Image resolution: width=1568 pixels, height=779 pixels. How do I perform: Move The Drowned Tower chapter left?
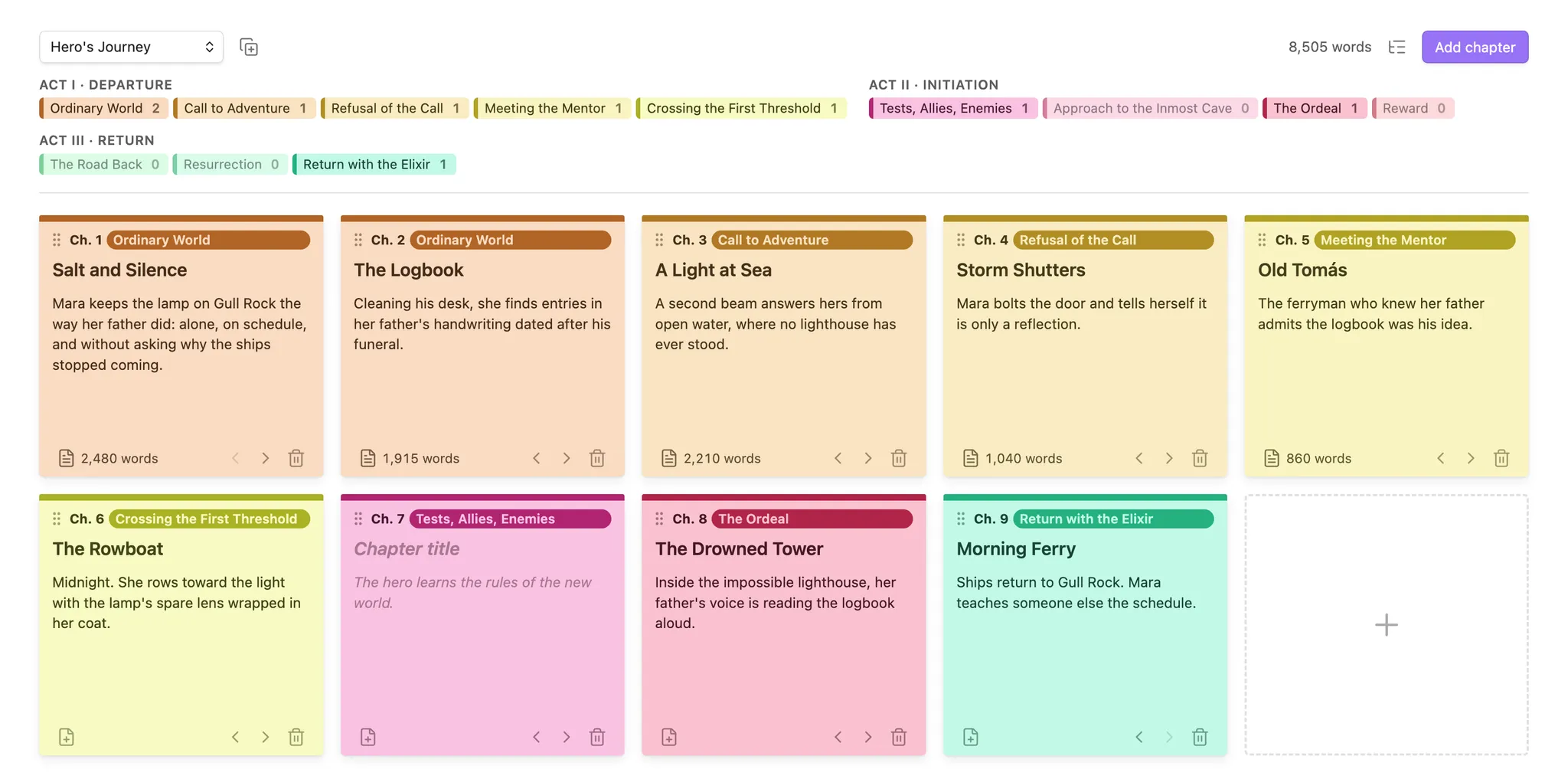[838, 737]
